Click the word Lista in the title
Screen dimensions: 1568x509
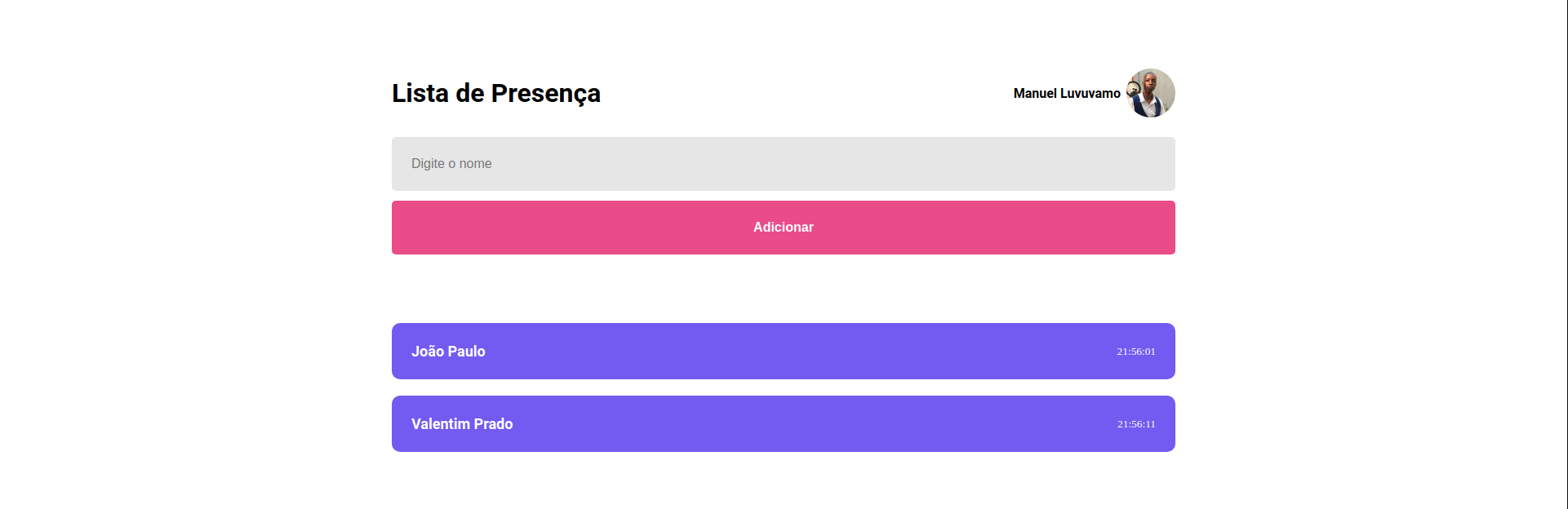tap(420, 93)
